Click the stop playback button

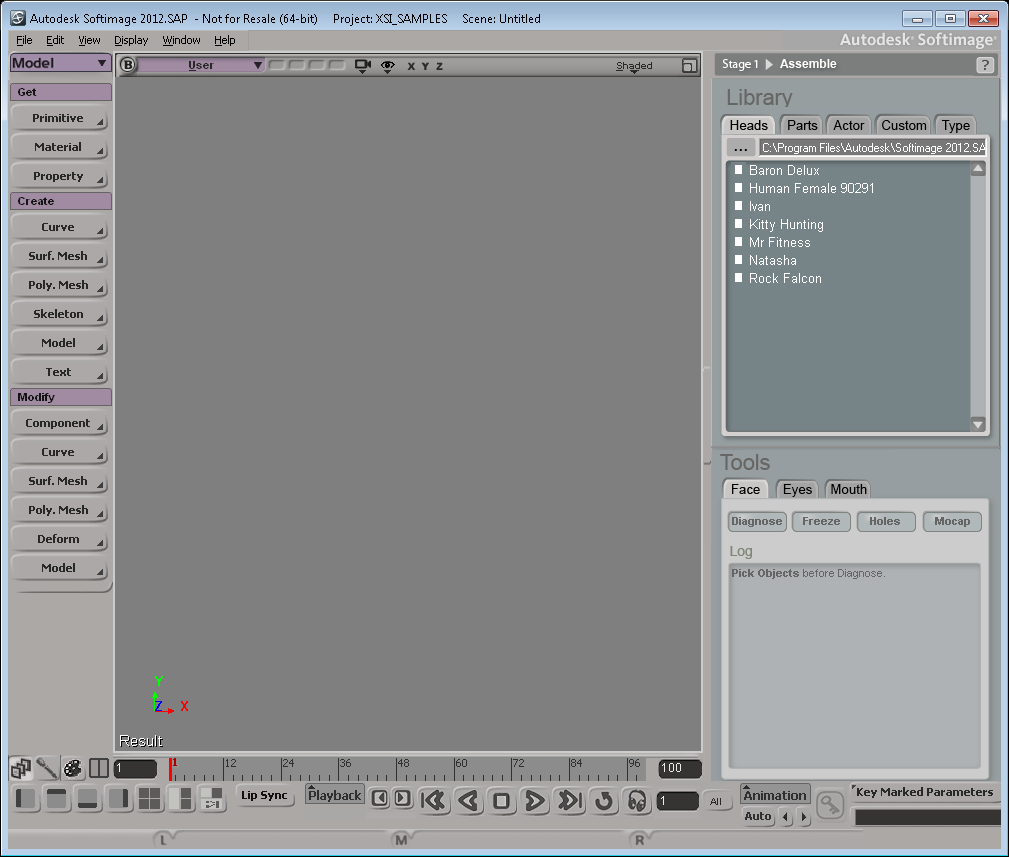coord(501,800)
